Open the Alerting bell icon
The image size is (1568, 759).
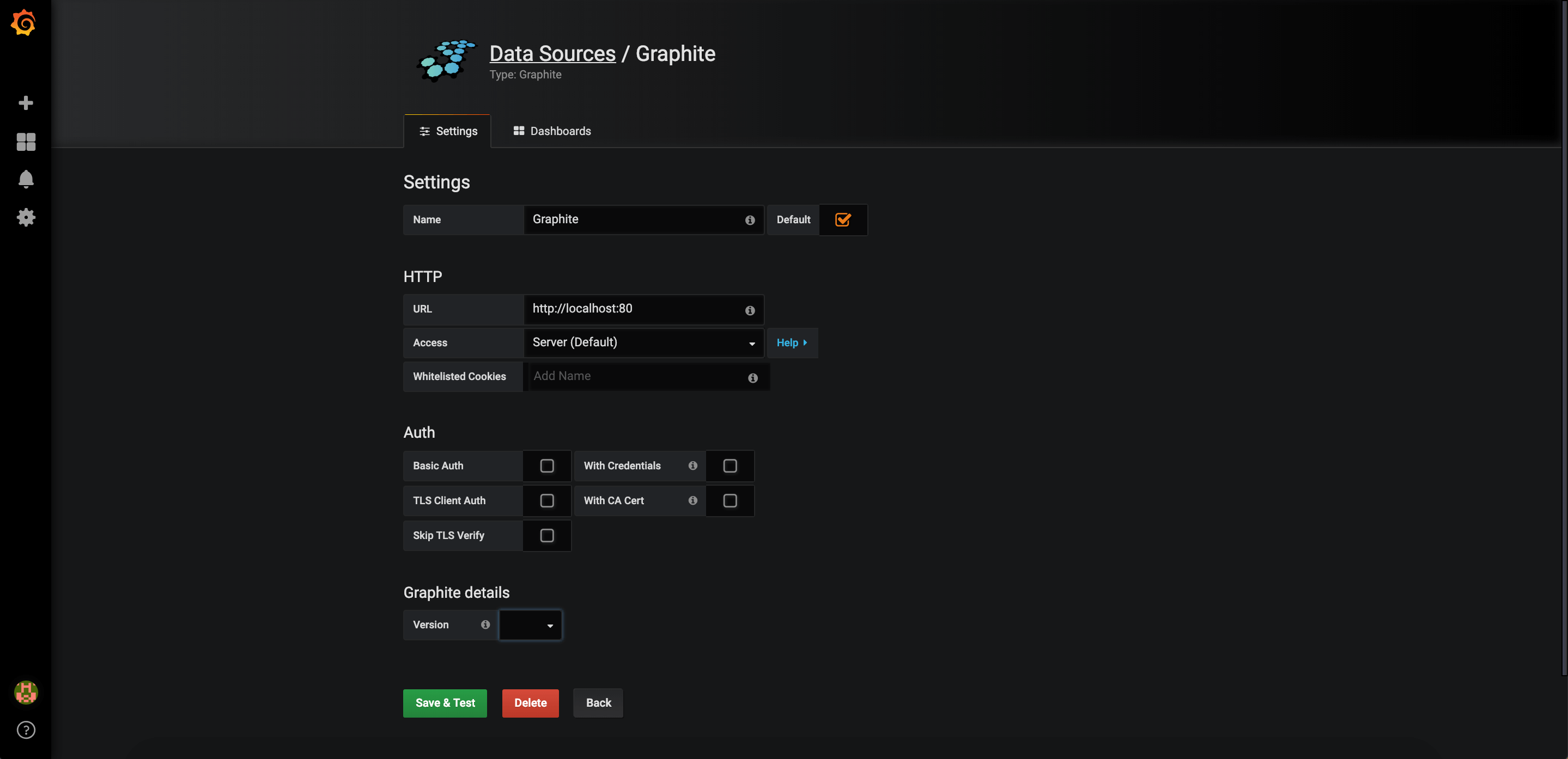click(26, 180)
